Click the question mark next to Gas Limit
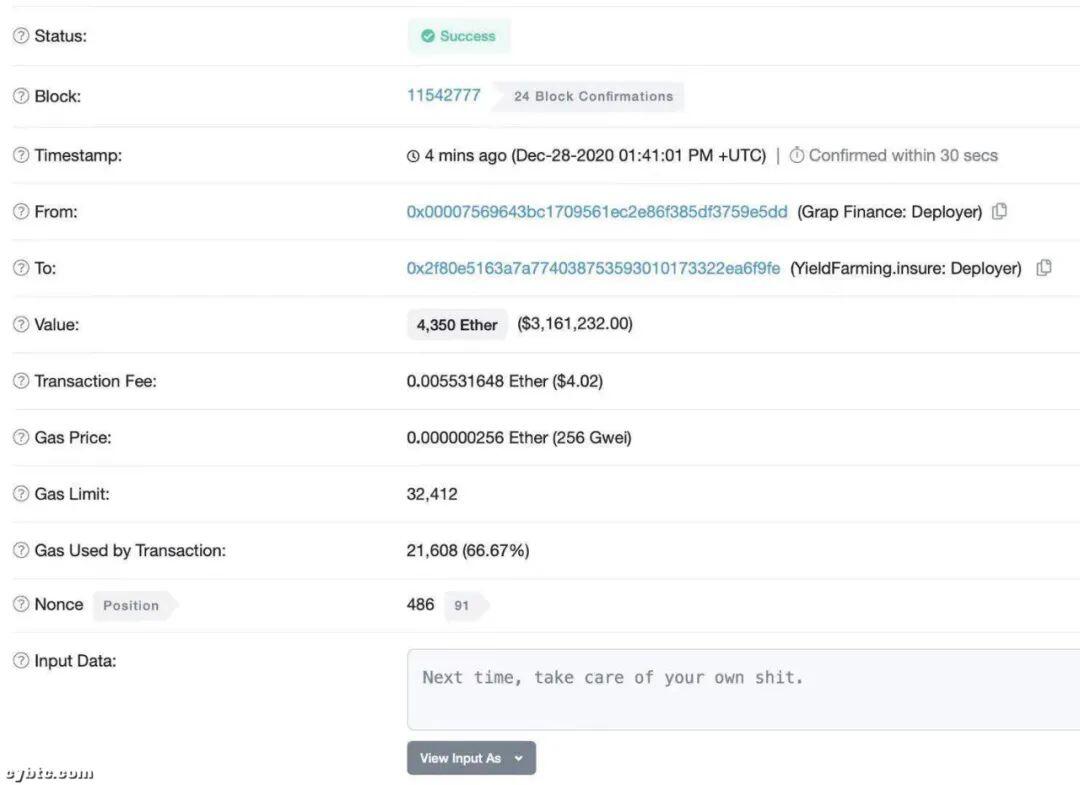Viewport: 1080px width, 785px height. [x=21, y=494]
